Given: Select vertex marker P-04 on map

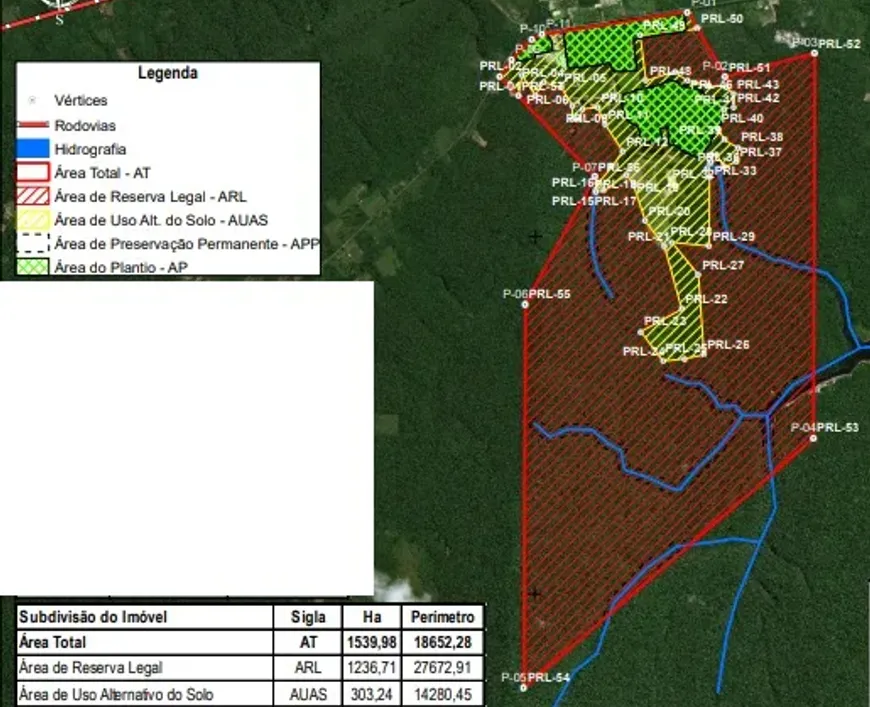Looking at the screenshot, I should tap(814, 438).
